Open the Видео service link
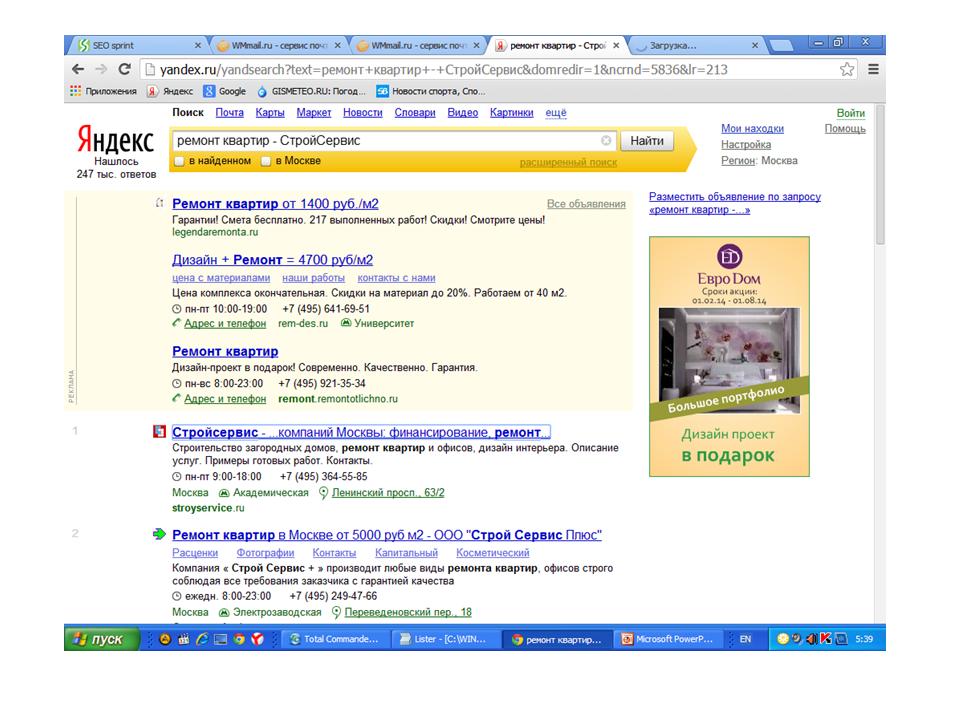 coord(463,113)
